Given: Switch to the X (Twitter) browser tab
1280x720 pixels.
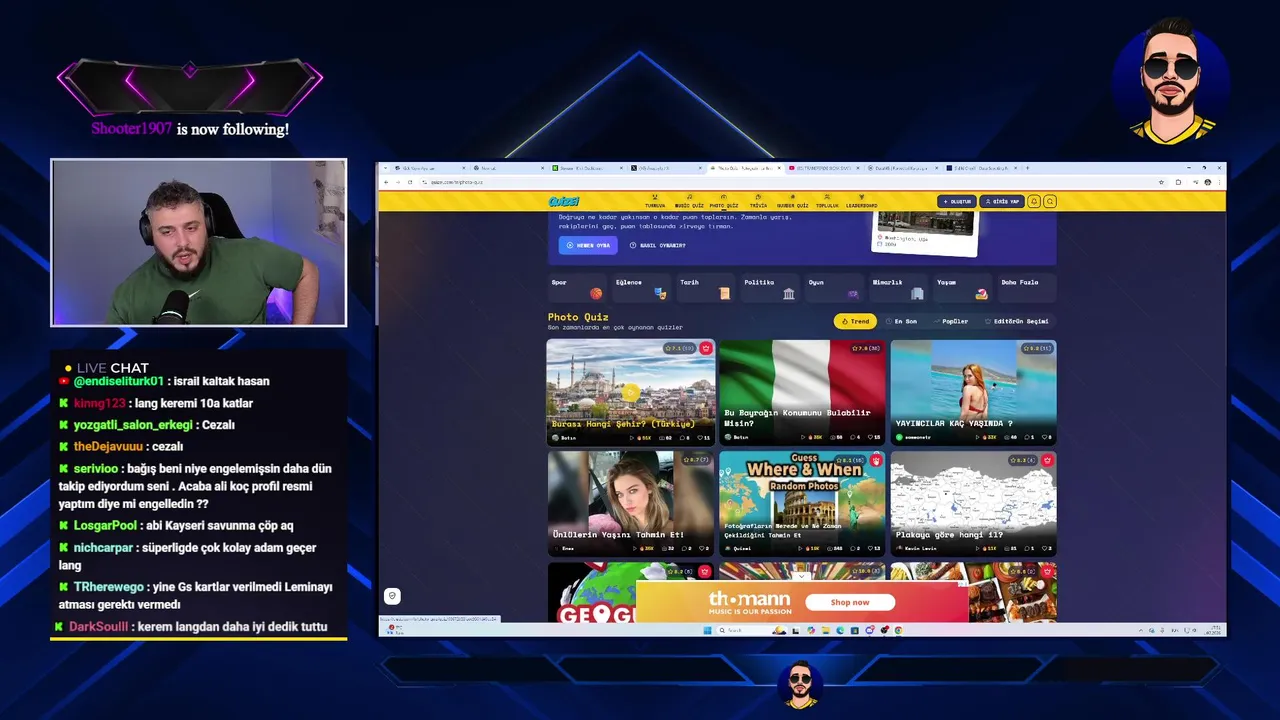Looking at the screenshot, I should click(x=667, y=168).
